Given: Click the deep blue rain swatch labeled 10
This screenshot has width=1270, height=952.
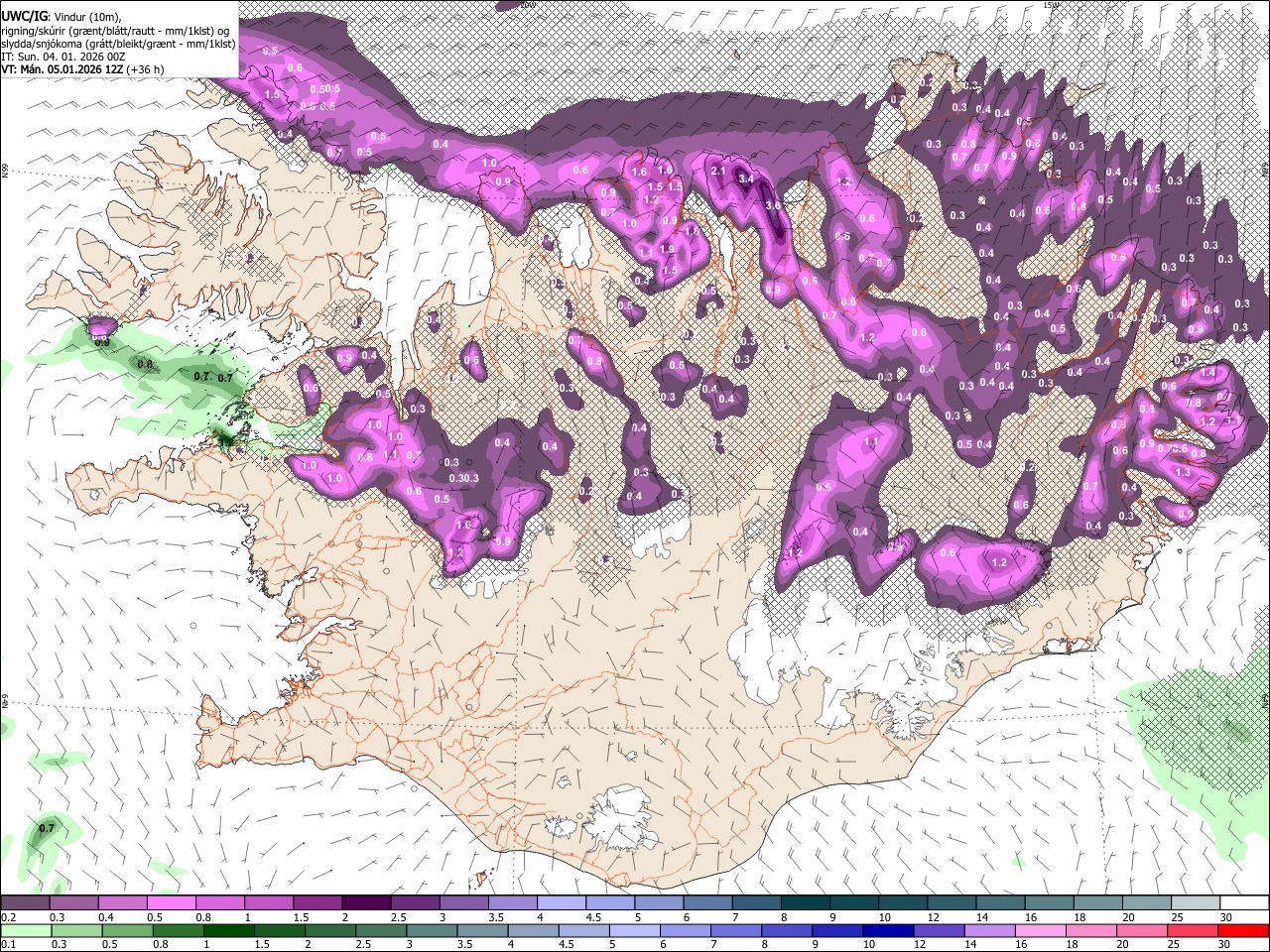Looking at the screenshot, I should (x=888, y=930).
